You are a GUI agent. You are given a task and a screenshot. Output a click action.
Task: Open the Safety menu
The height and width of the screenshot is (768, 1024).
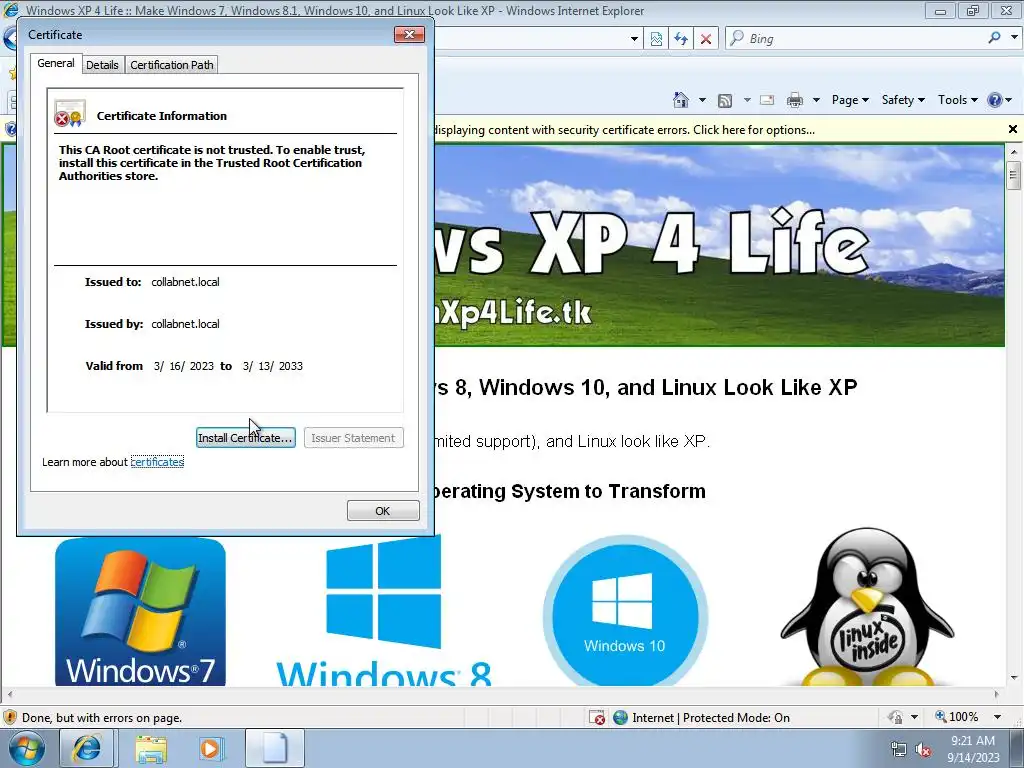point(903,100)
